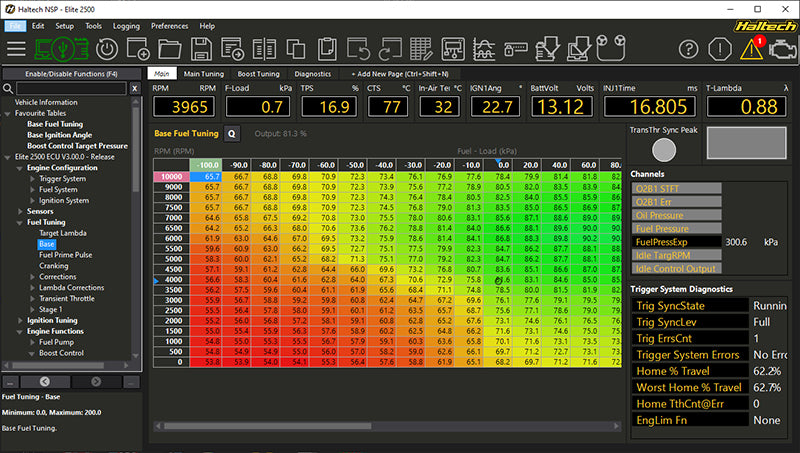Collapse the Engine Configuration tree node
Screen dimensions: 800x453
tap(19, 168)
